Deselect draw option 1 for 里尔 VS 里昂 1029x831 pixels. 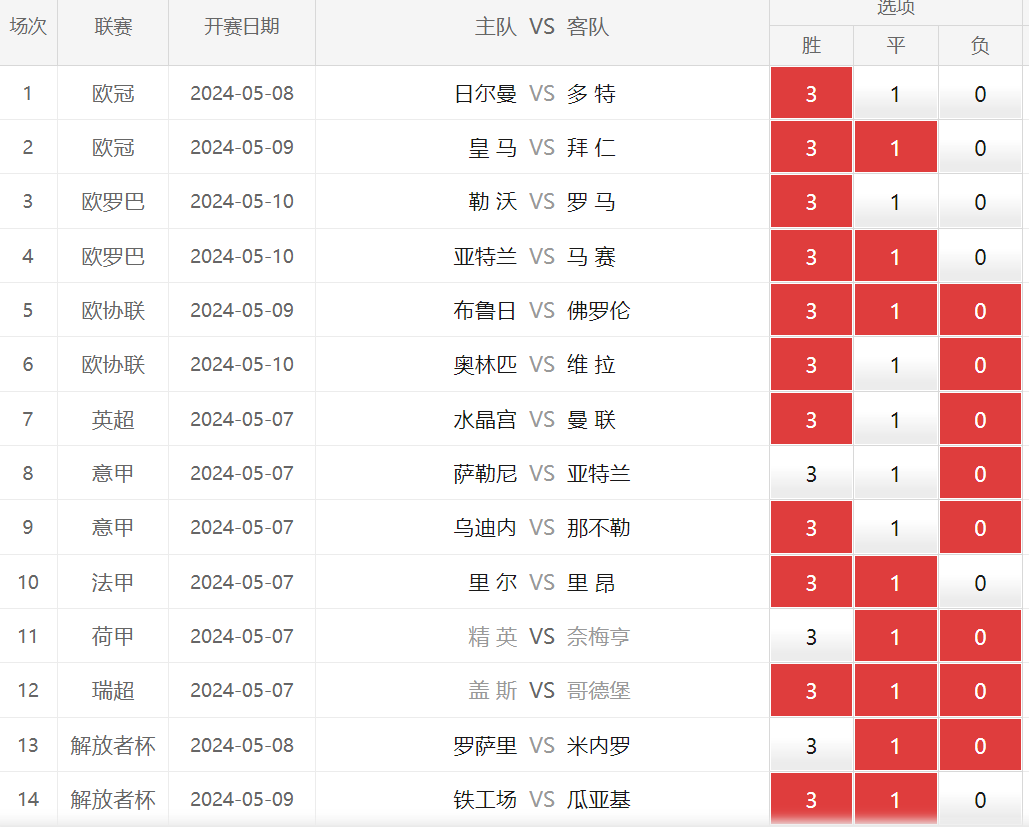895,582
